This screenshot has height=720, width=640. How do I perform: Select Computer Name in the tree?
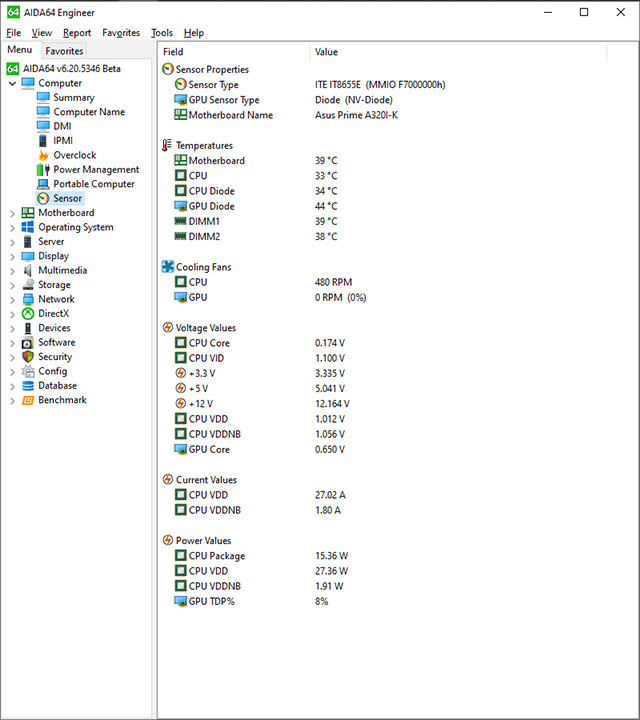pos(89,112)
